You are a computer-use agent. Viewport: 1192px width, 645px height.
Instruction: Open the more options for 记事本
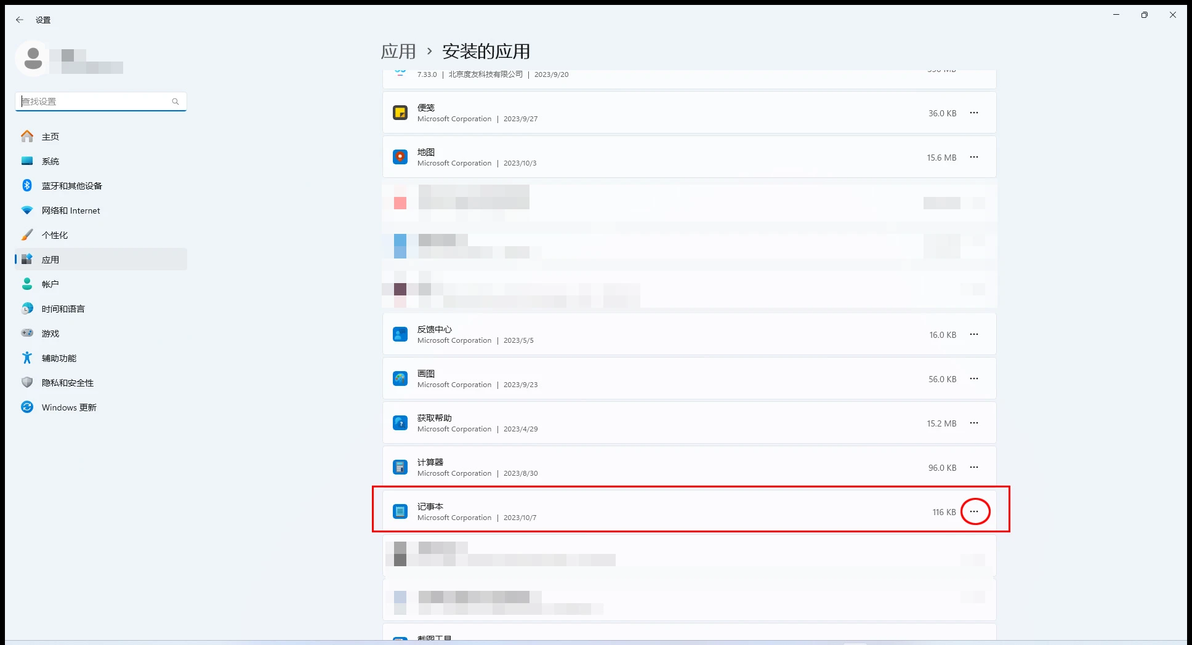975,512
